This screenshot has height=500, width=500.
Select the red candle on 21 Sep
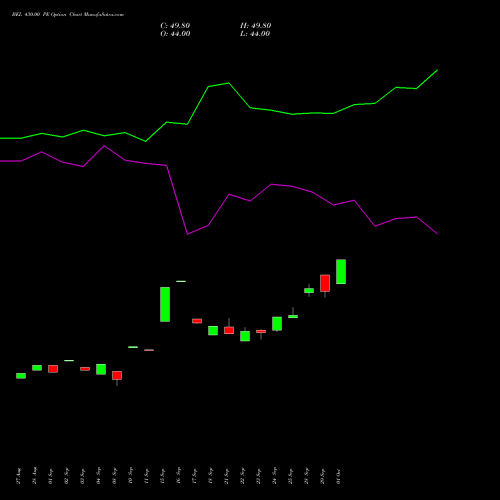click(x=229, y=330)
